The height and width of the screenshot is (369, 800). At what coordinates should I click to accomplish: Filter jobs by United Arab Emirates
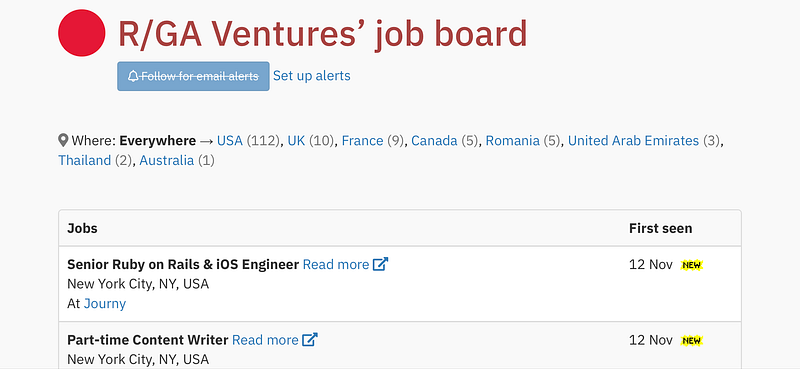(633, 141)
